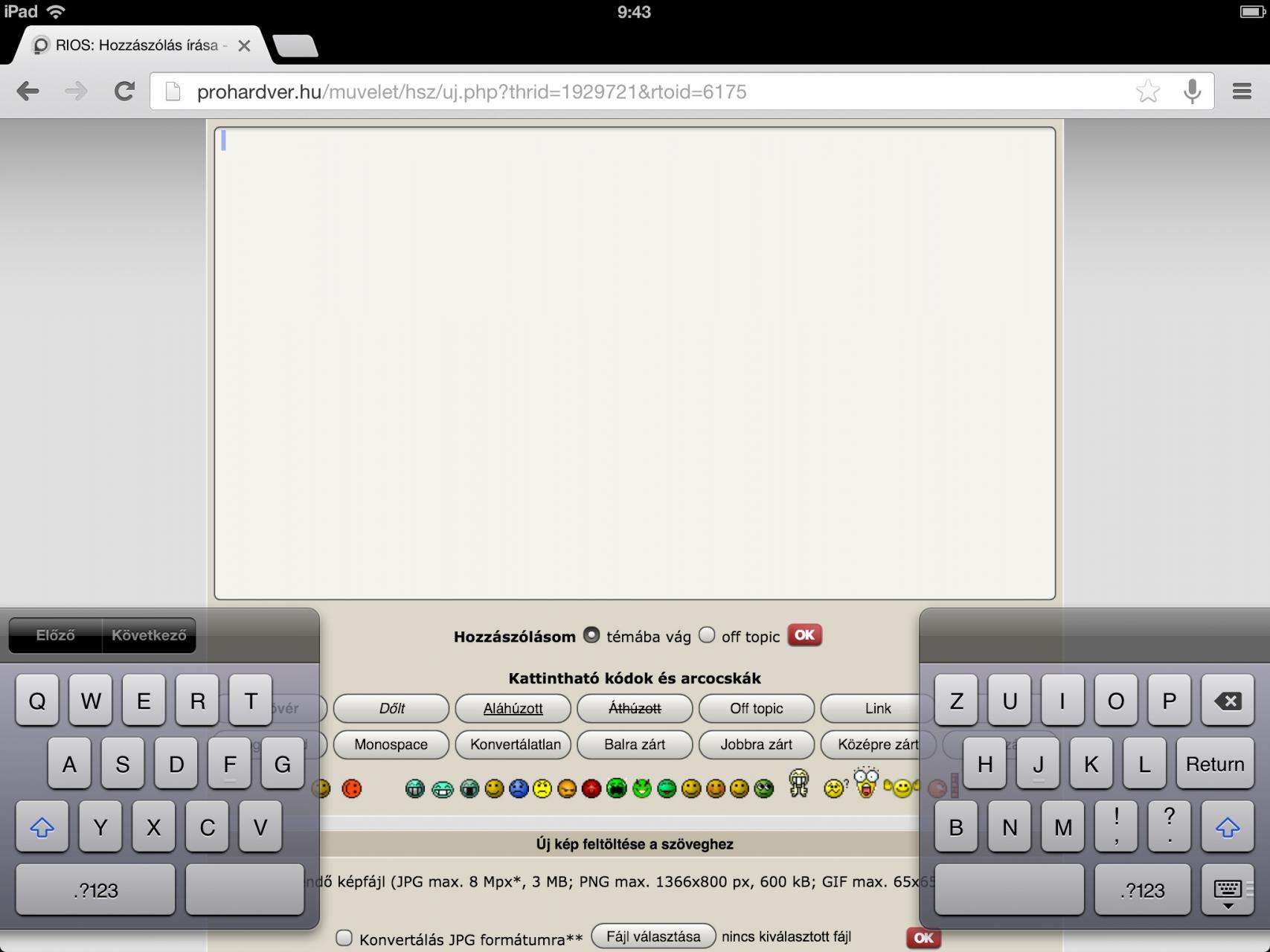
Task: Tap the Q key
Action: (x=37, y=701)
